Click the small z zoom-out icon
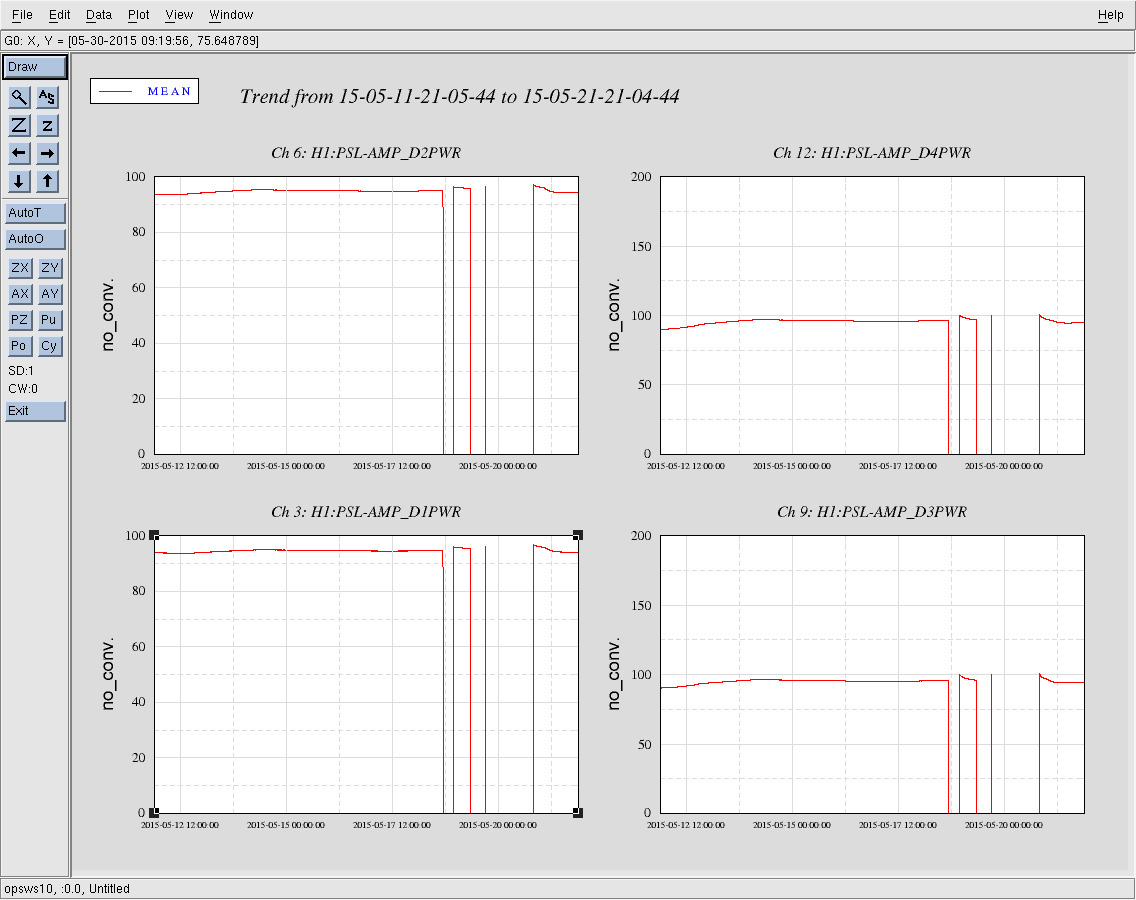The width and height of the screenshot is (1136, 900). click(47, 125)
